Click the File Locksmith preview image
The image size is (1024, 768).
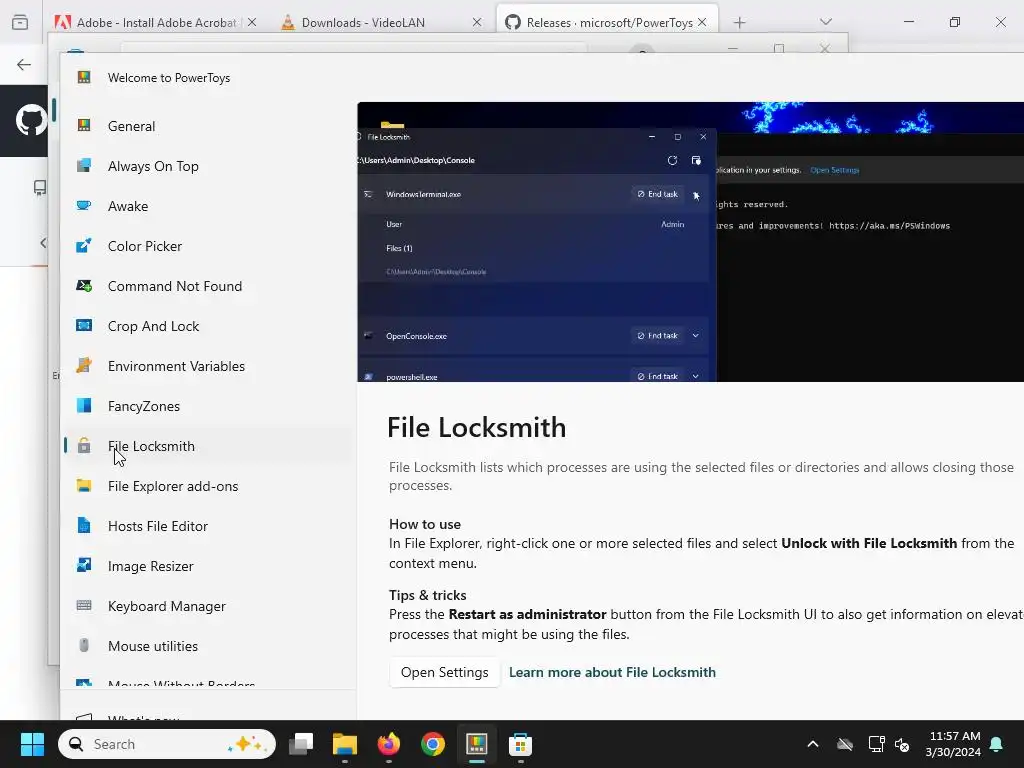(690, 242)
